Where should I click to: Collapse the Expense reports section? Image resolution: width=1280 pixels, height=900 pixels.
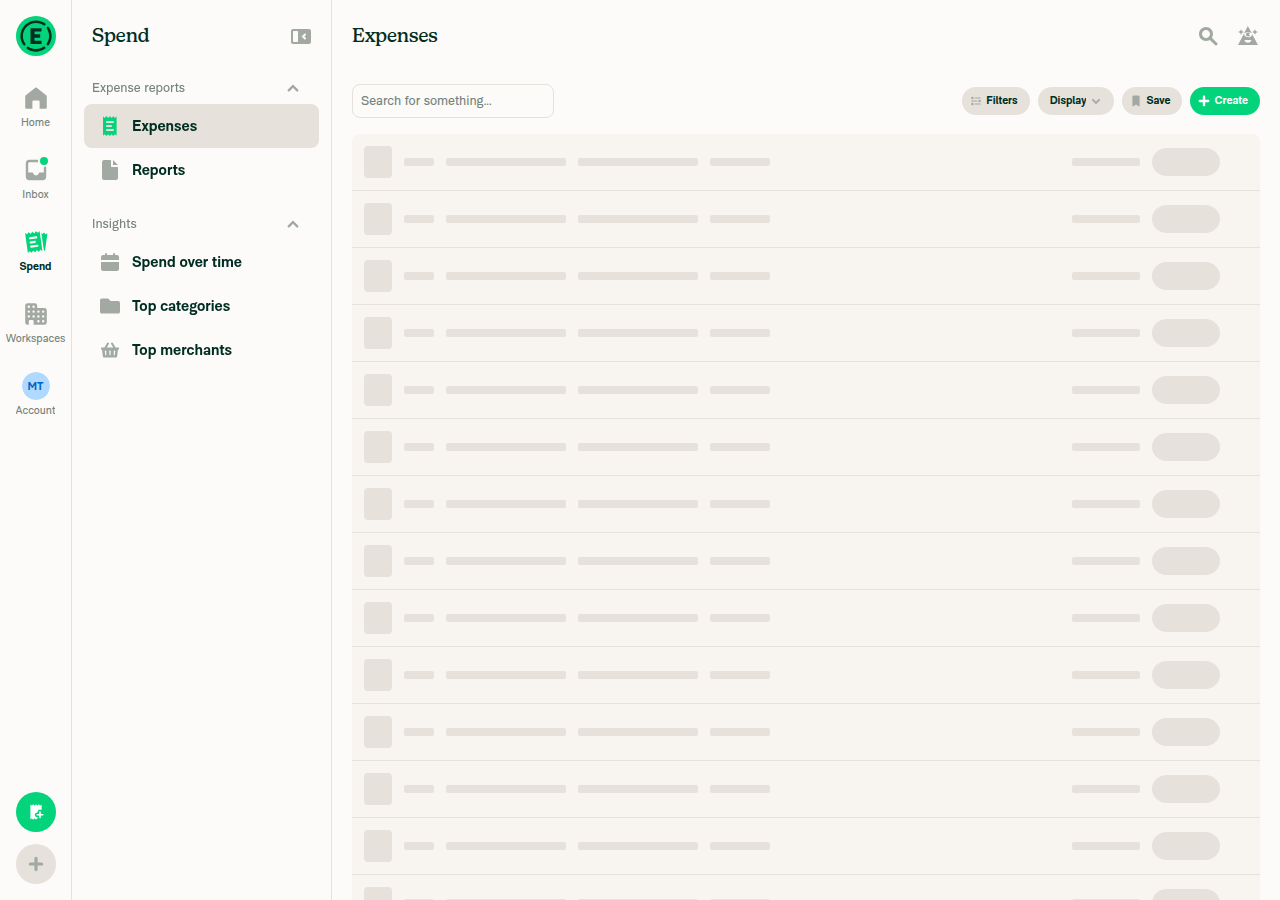point(293,88)
